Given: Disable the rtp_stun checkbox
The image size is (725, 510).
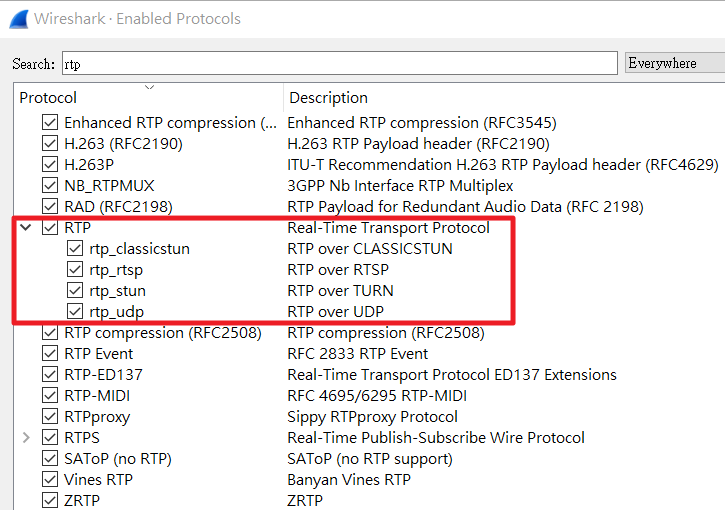Looking at the screenshot, I should click(75, 290).
